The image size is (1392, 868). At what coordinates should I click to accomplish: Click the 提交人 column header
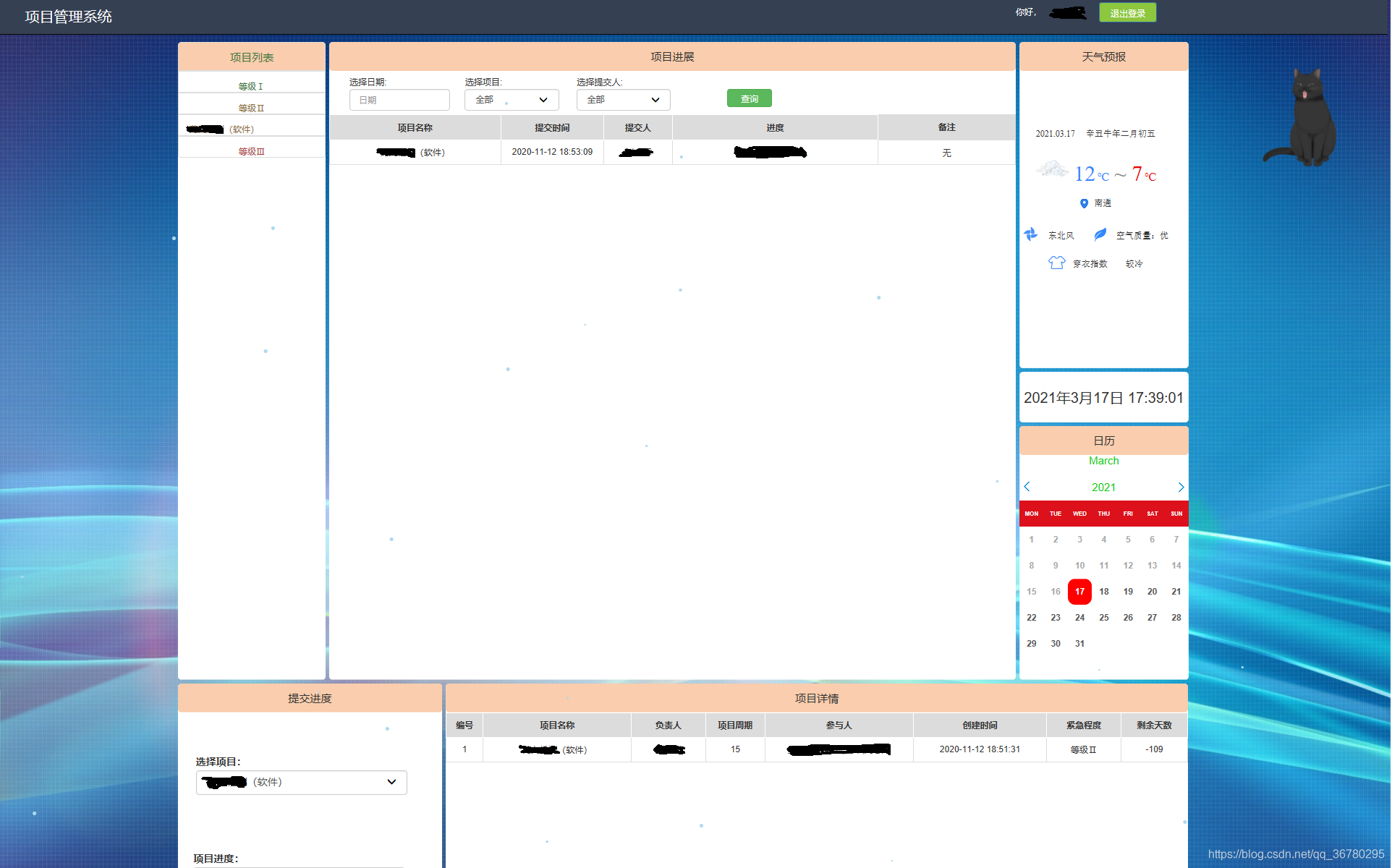pos(638,128)
